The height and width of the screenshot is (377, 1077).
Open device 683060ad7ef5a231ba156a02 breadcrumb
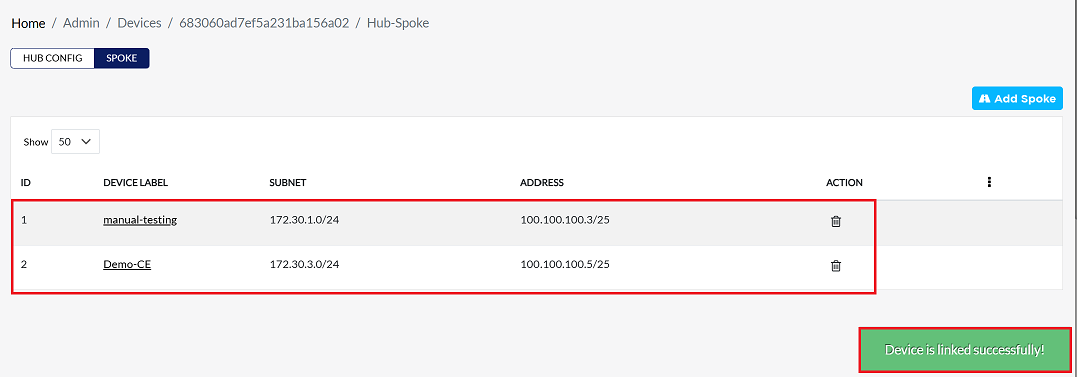pyautogui.click(x=264, y=23)
